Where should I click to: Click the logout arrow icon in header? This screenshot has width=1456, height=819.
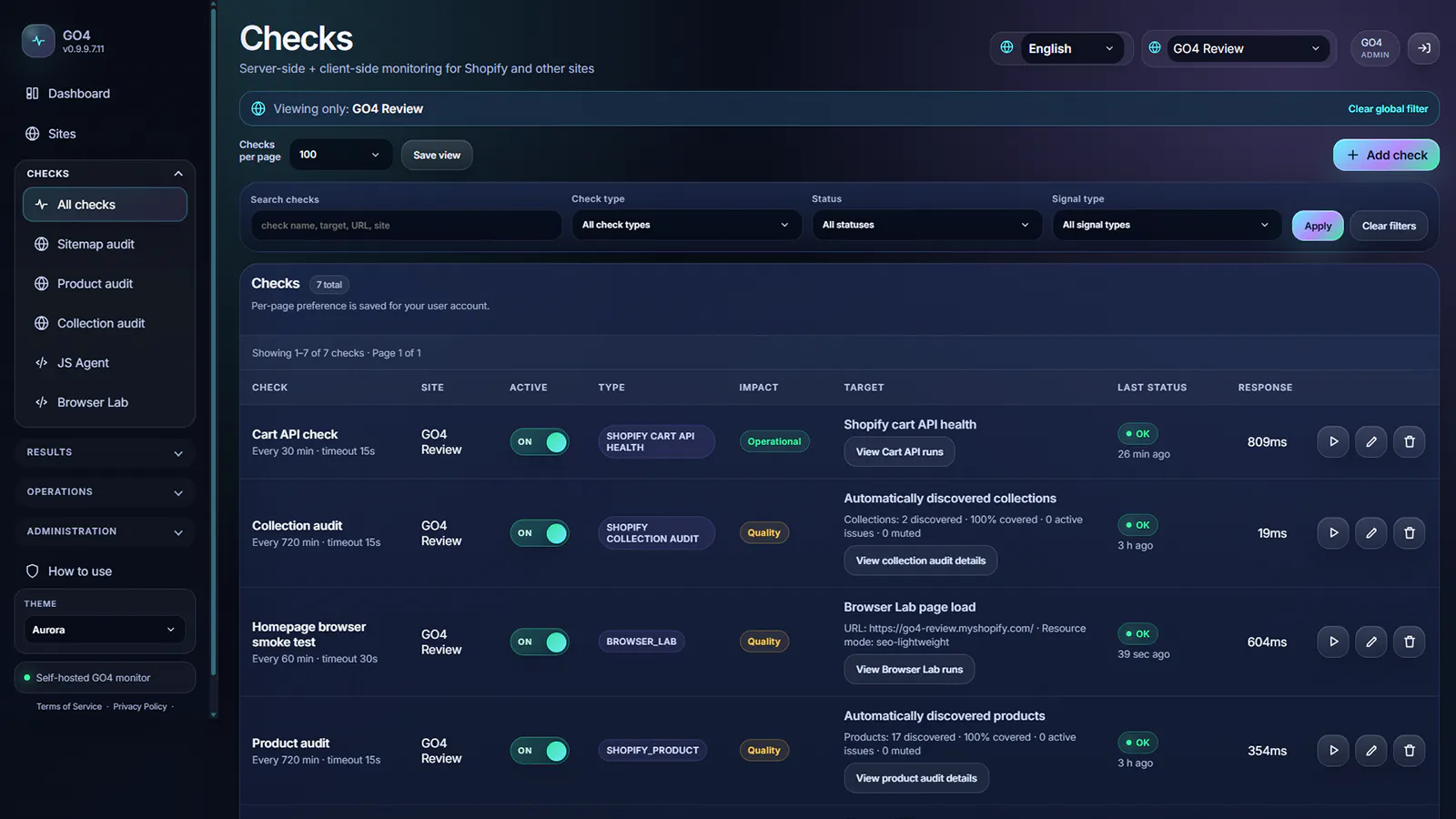[x=1423, y=48]
